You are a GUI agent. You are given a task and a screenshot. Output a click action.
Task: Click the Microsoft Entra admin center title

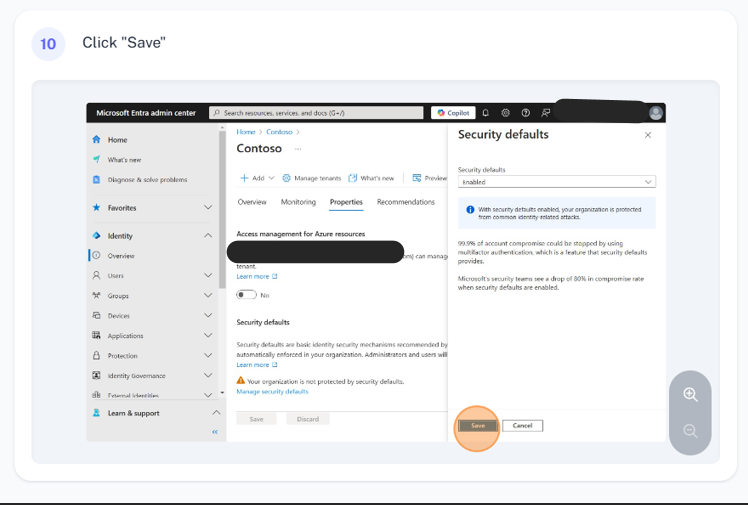click(x=146, y=113)
